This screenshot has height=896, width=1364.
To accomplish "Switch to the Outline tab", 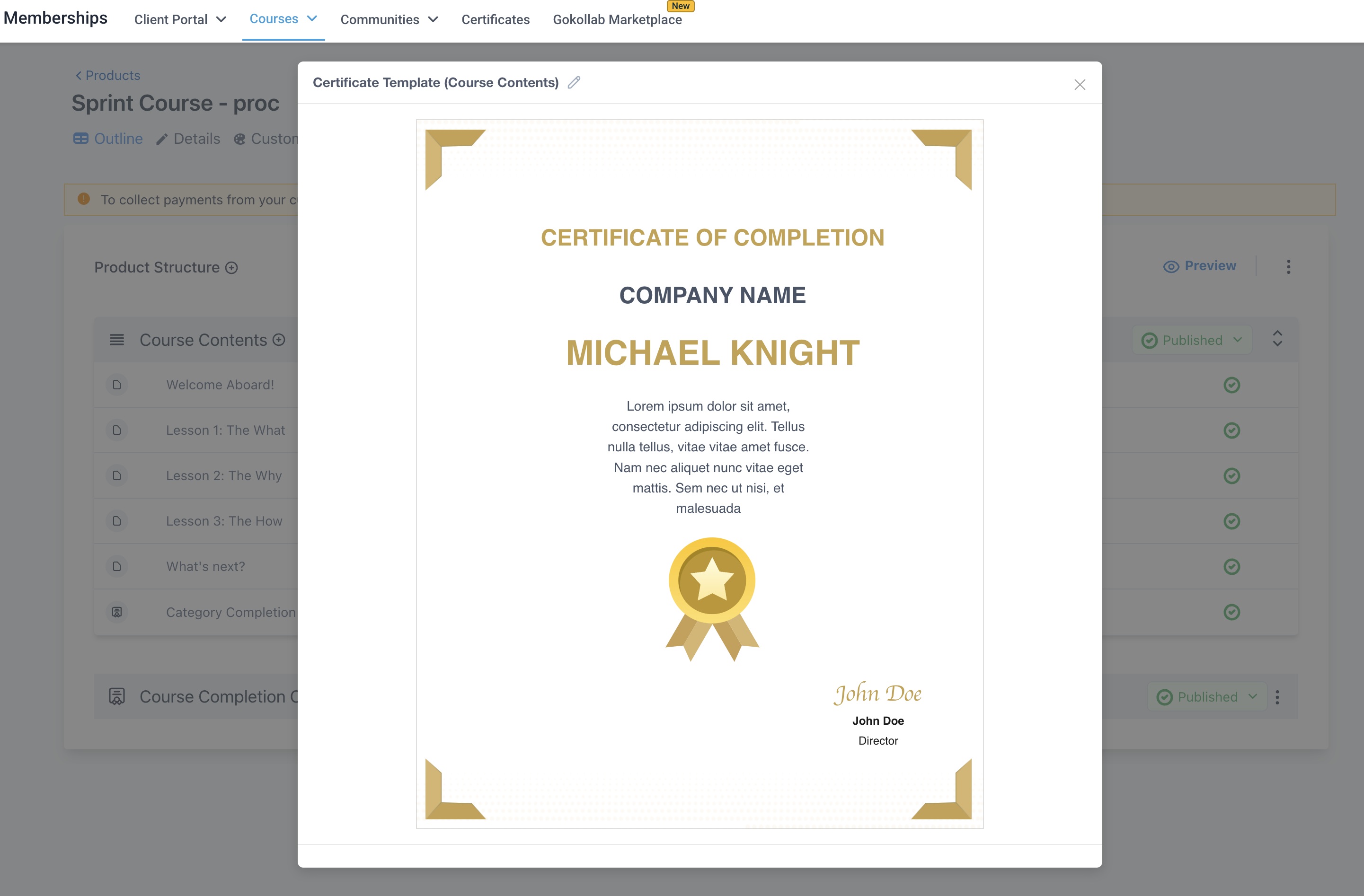I will 108,139.
